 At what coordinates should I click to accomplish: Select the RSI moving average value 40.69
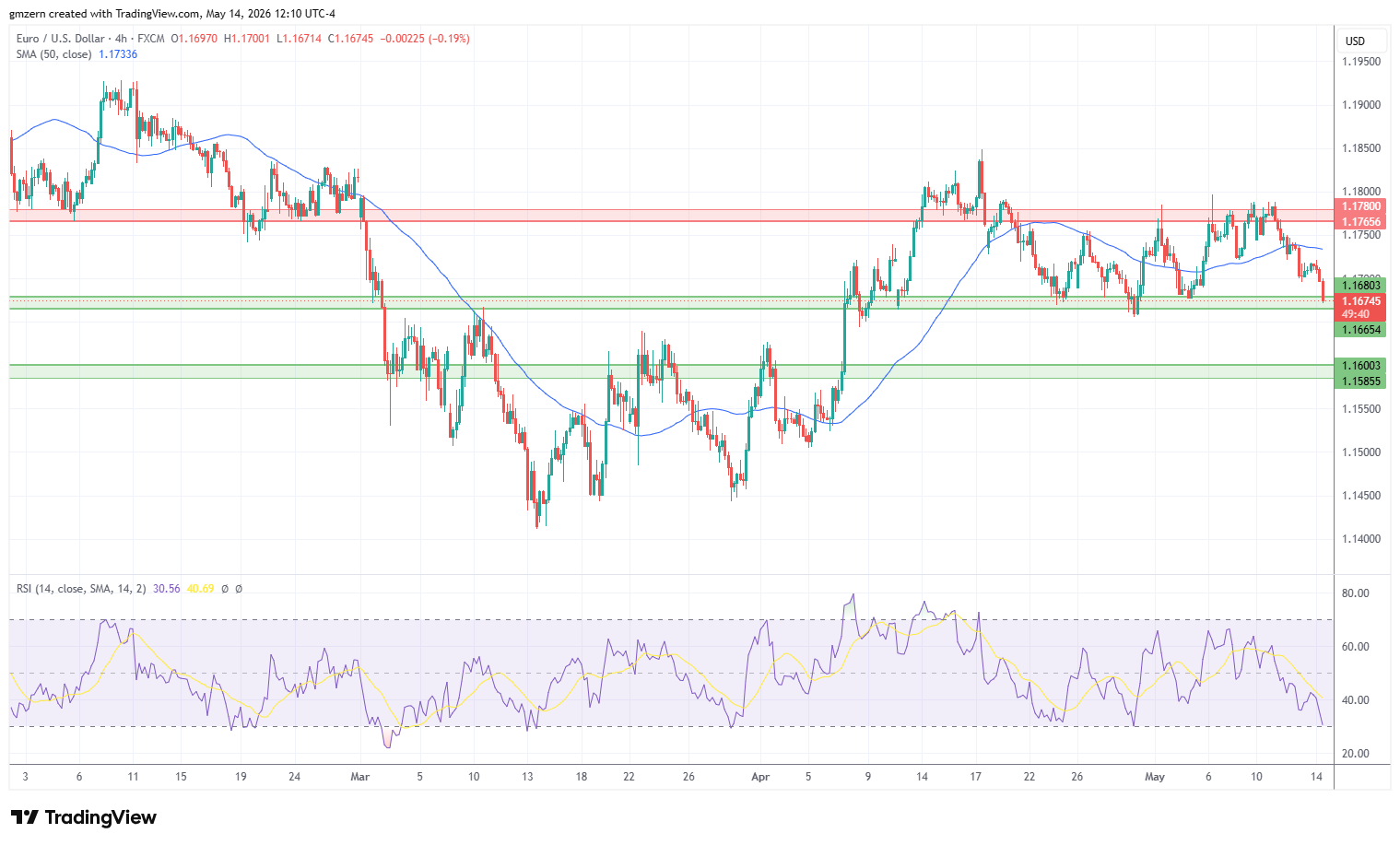(200, 589)
